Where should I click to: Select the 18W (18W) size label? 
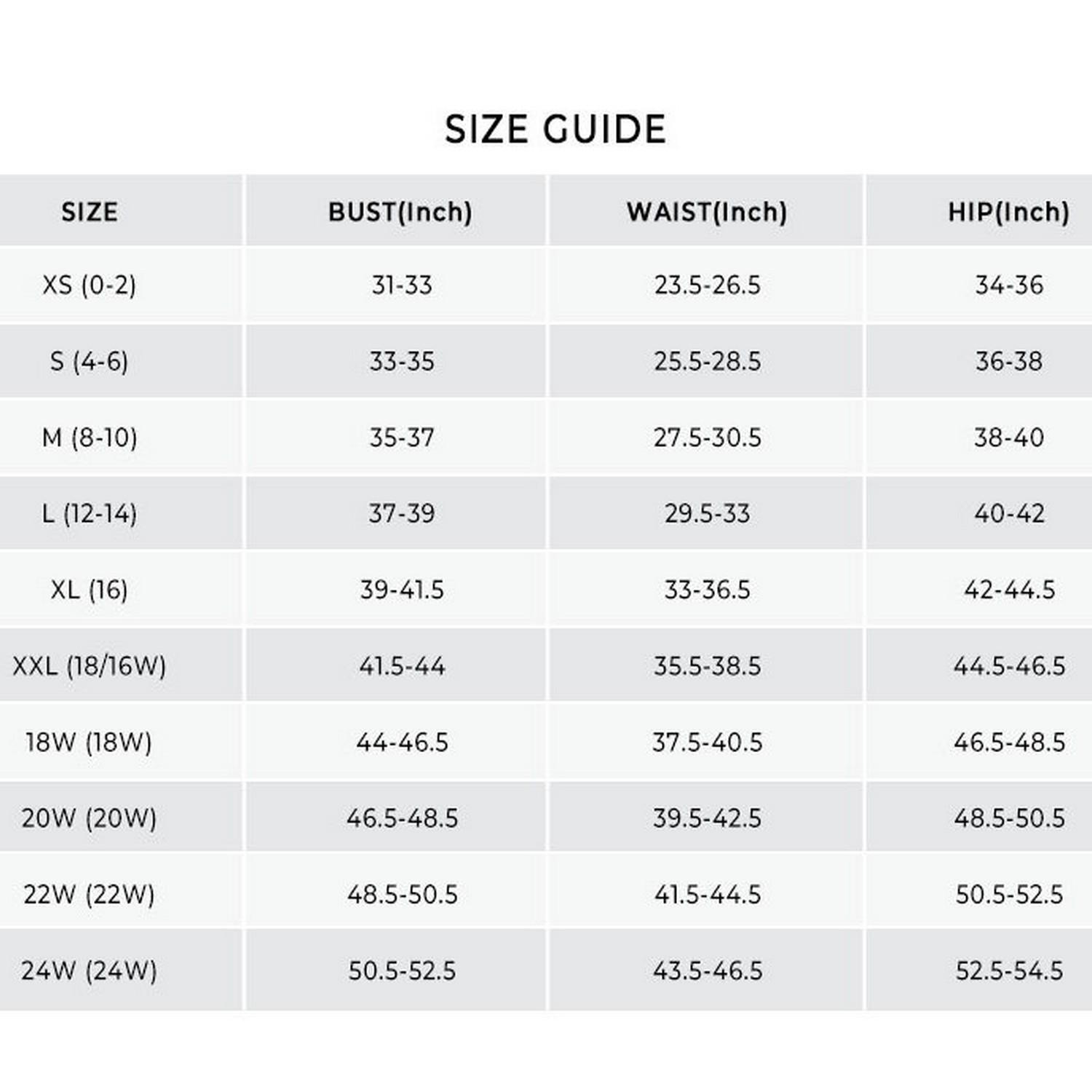tap(90, 743)
